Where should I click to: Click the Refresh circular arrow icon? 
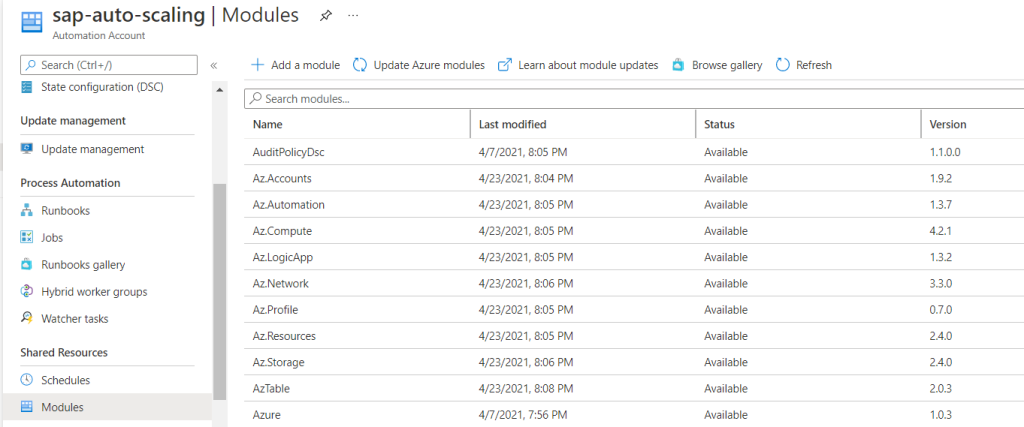click(783, 65)
